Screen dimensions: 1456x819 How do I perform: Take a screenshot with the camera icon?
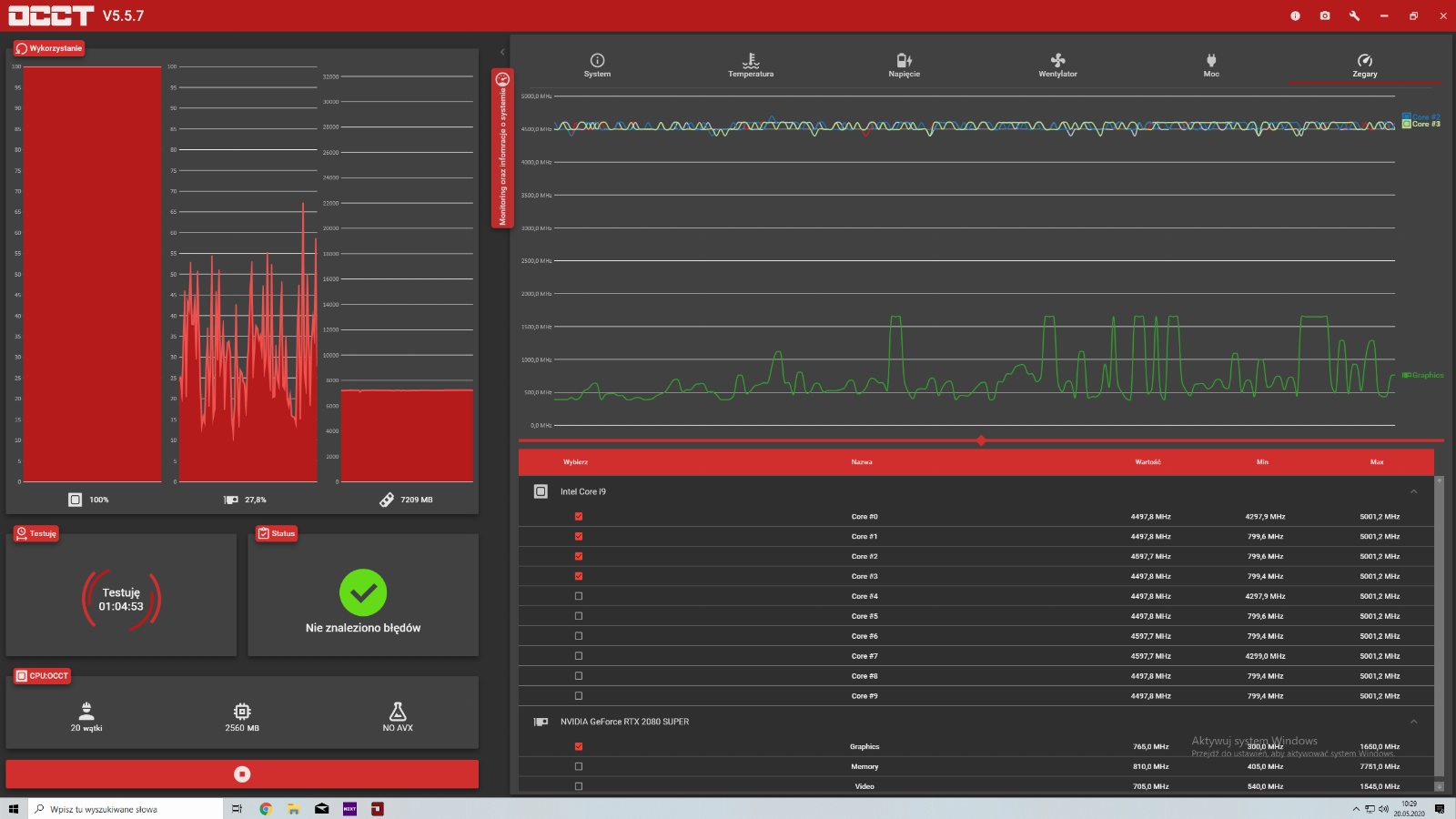point(1325,15)
